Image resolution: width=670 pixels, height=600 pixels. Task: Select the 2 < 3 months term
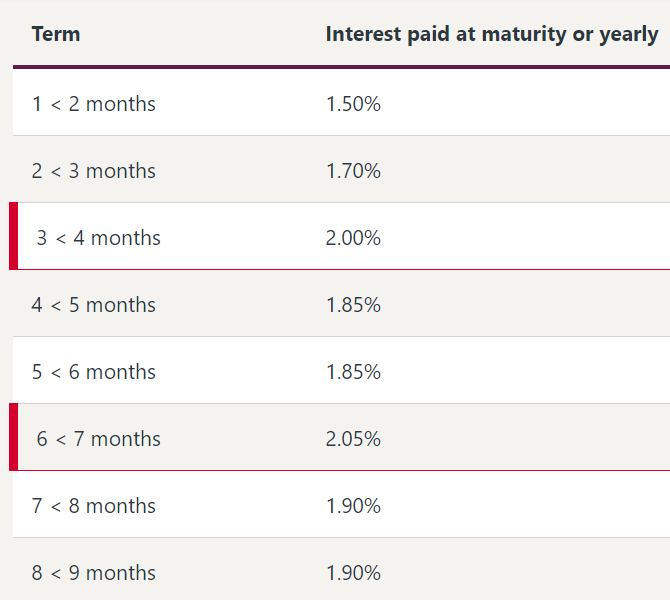tap(93, 171)
